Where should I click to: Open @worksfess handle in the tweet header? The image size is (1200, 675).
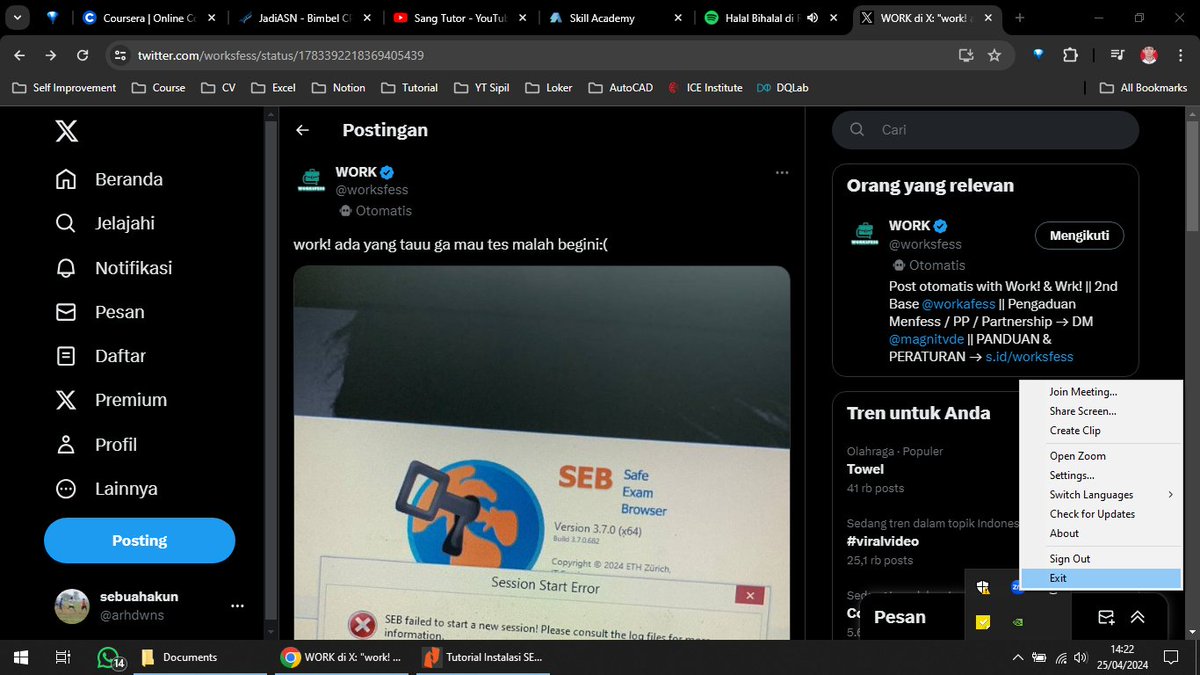tap(372, 190)
